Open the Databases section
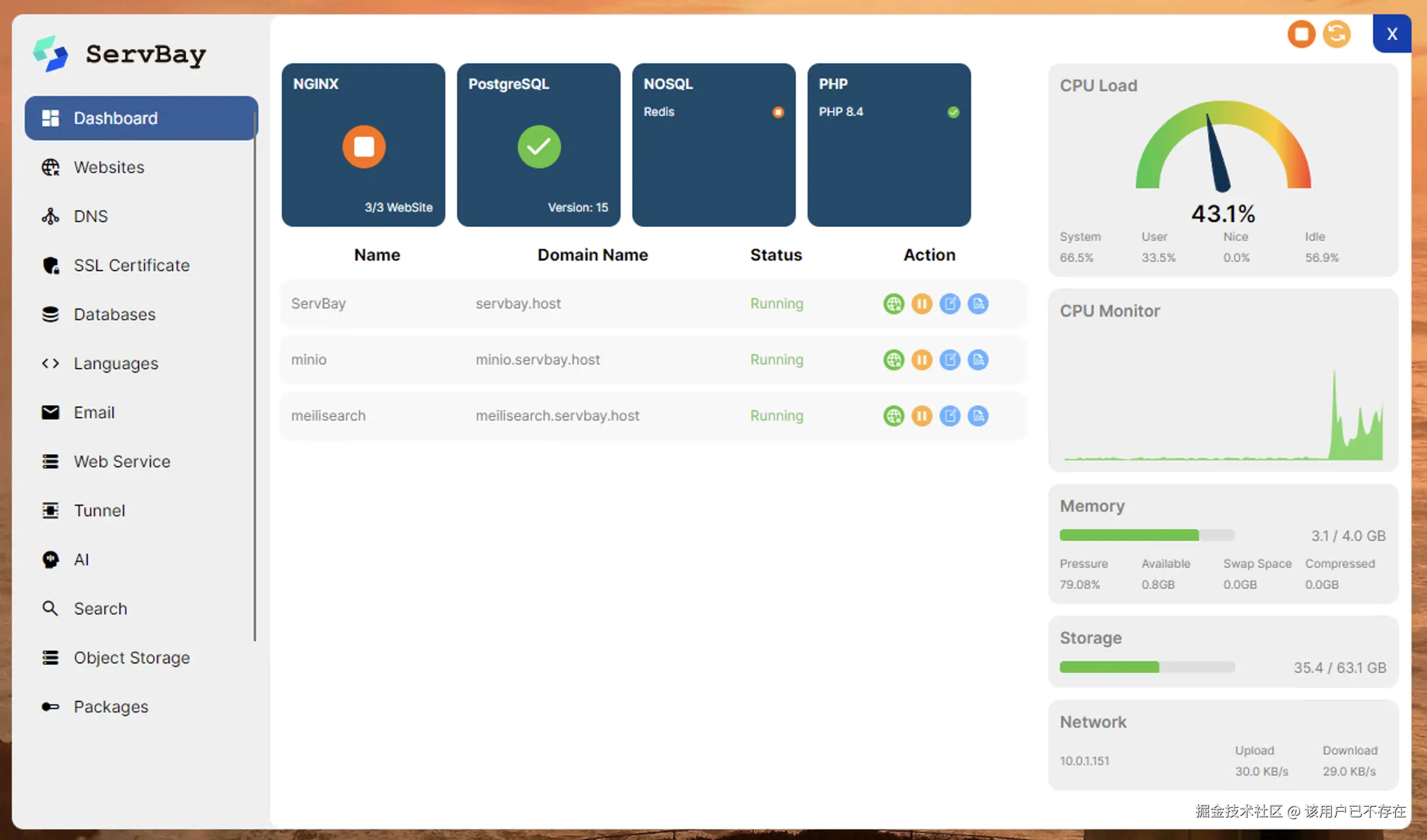The image size is (1427, 840). tap(115, 315)
